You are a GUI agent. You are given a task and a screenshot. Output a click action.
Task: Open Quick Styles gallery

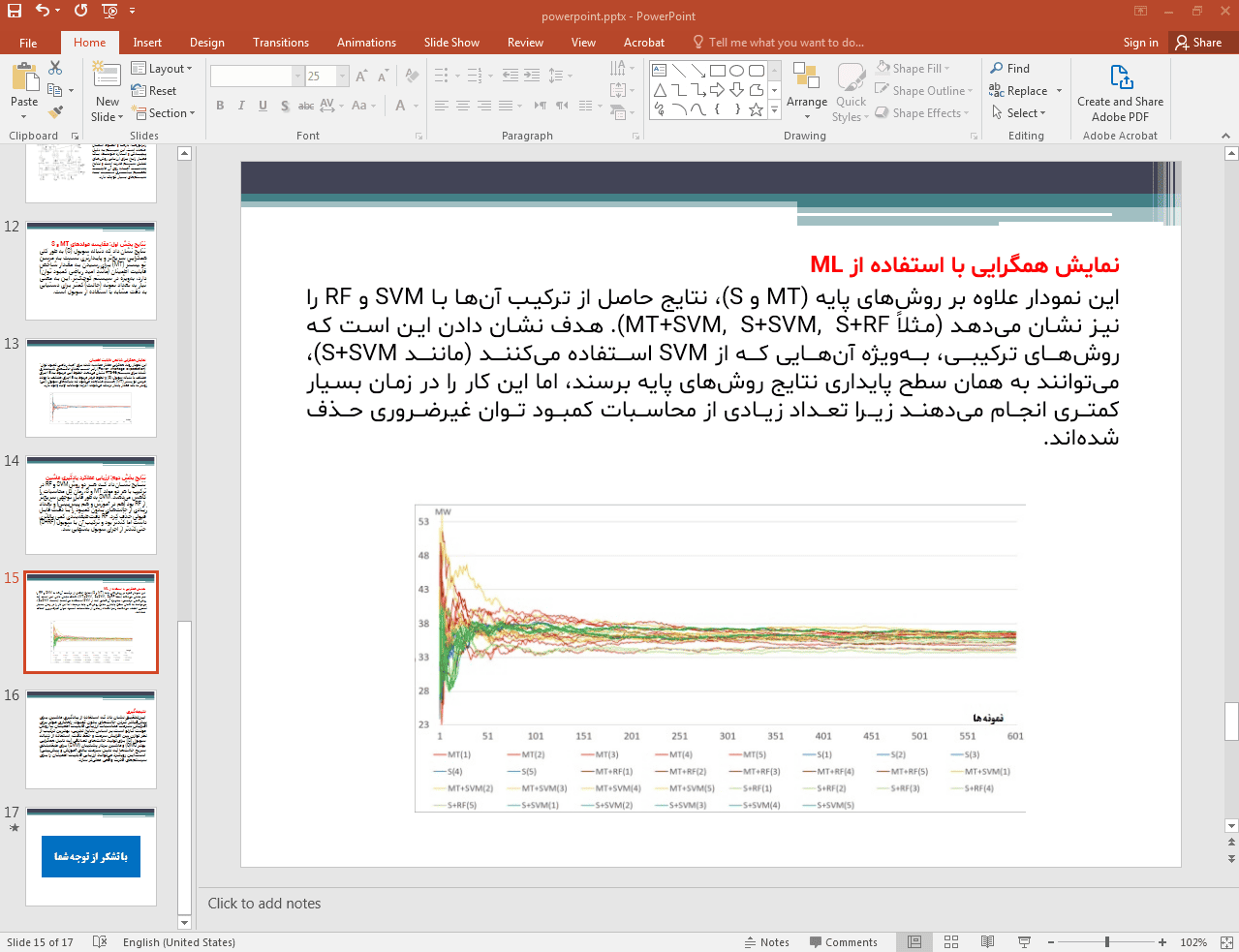click(851, 93)
